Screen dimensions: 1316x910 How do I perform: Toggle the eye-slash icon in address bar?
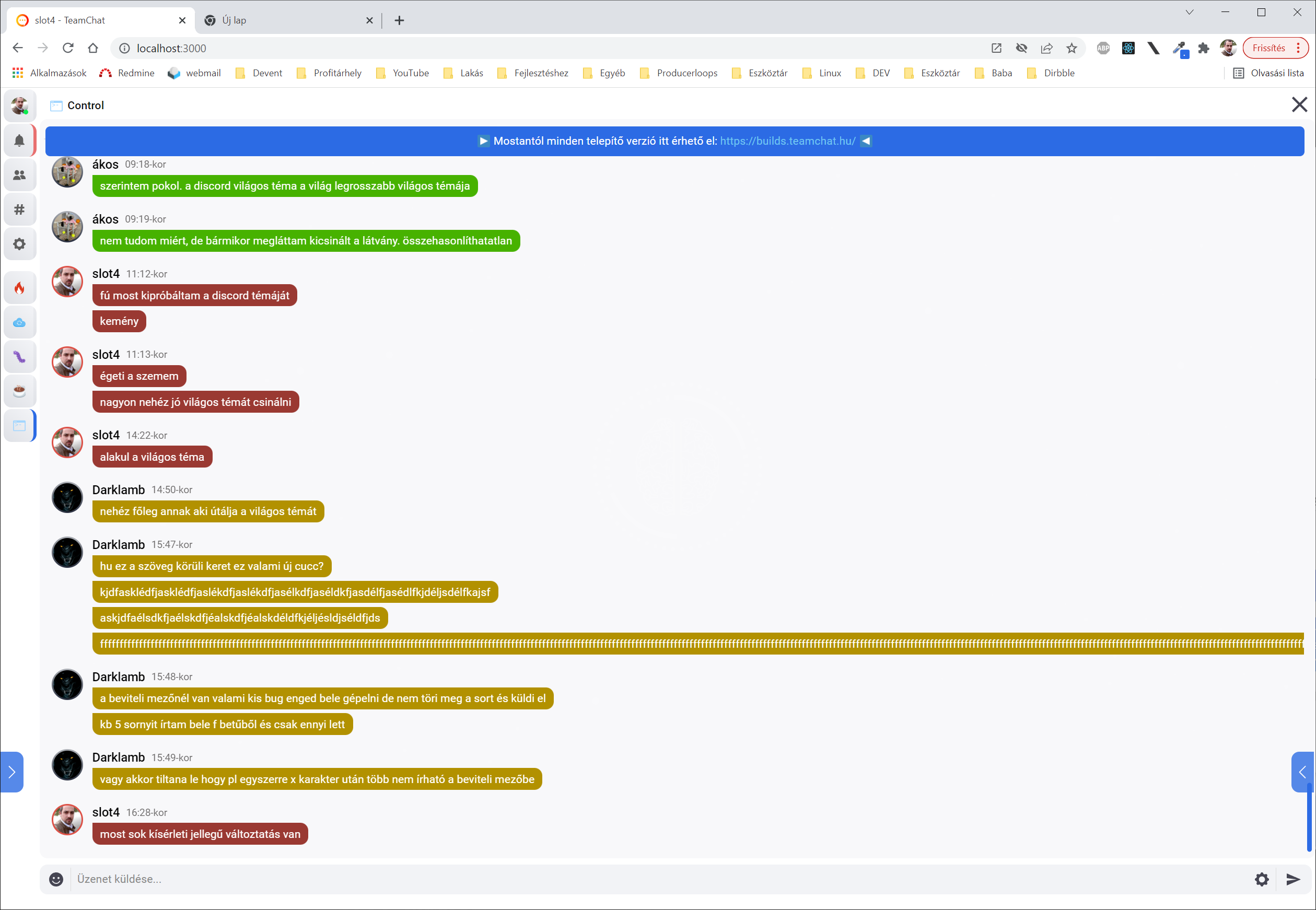pos(1021,49)
